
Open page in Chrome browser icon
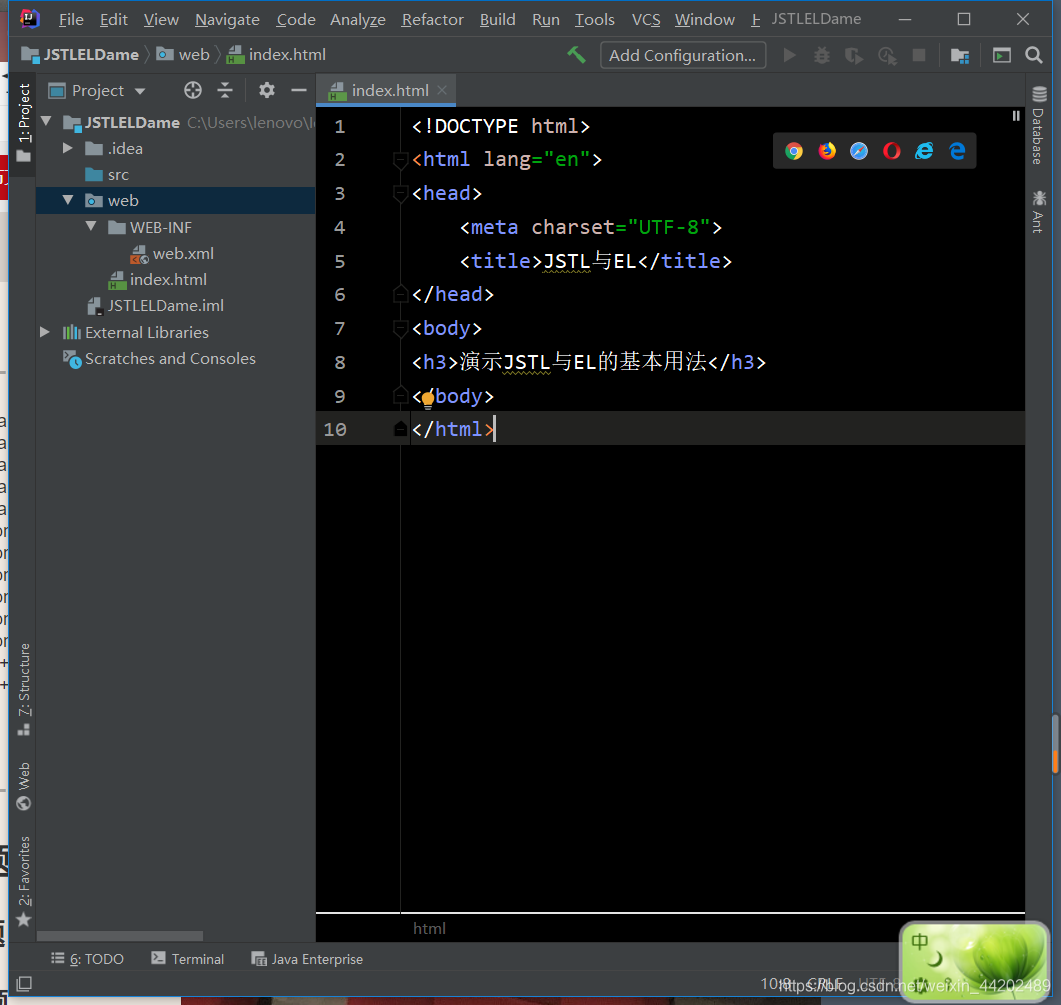point(794,151)
